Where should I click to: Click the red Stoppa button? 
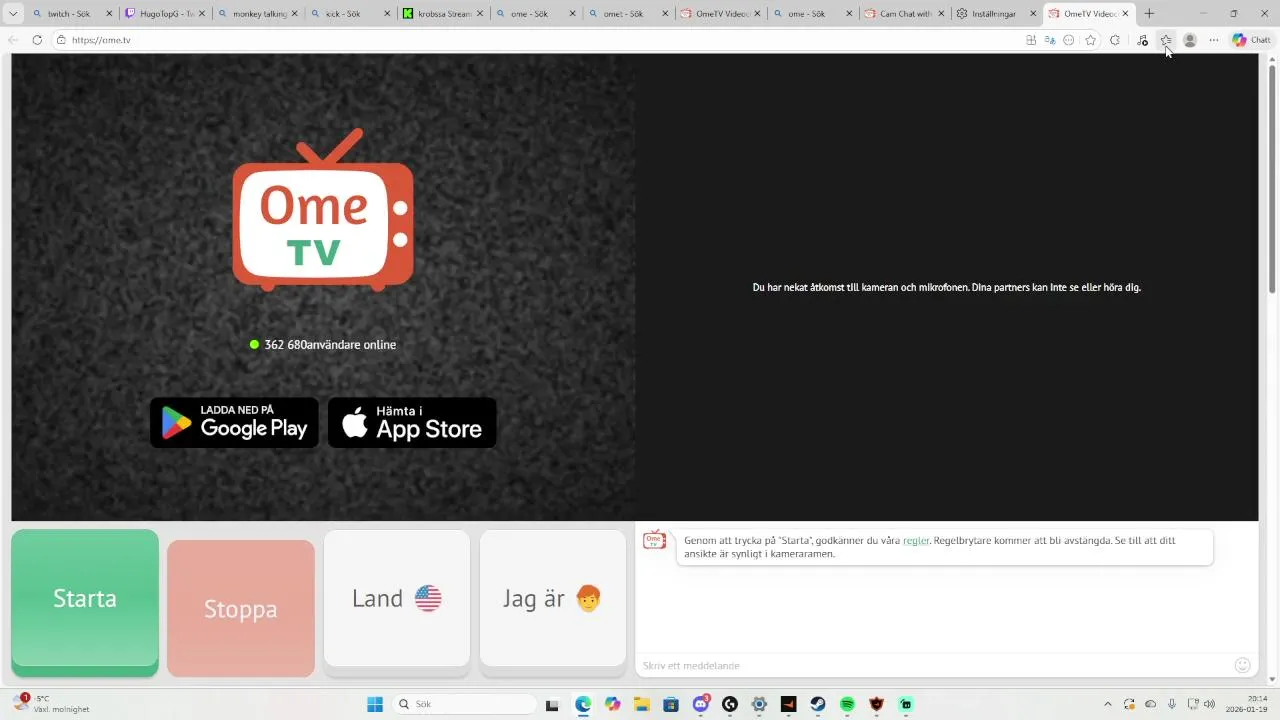click(241, 607)
